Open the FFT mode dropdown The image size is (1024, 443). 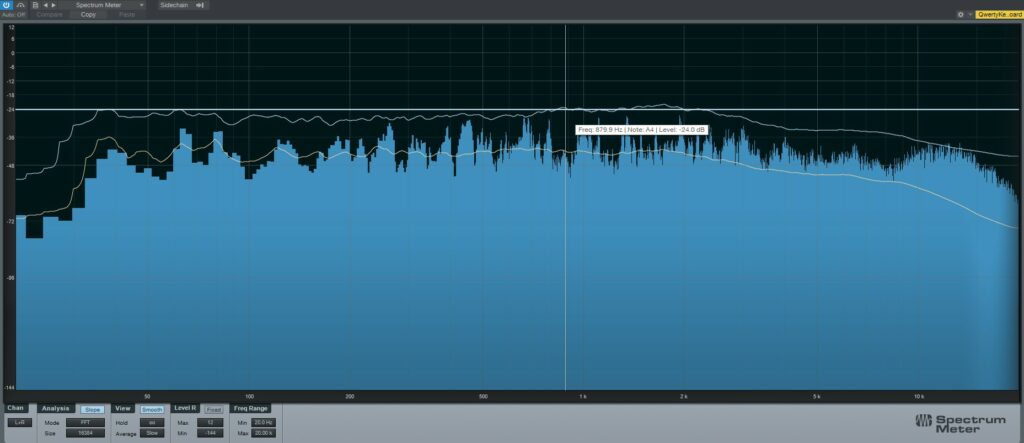[85, 422]
